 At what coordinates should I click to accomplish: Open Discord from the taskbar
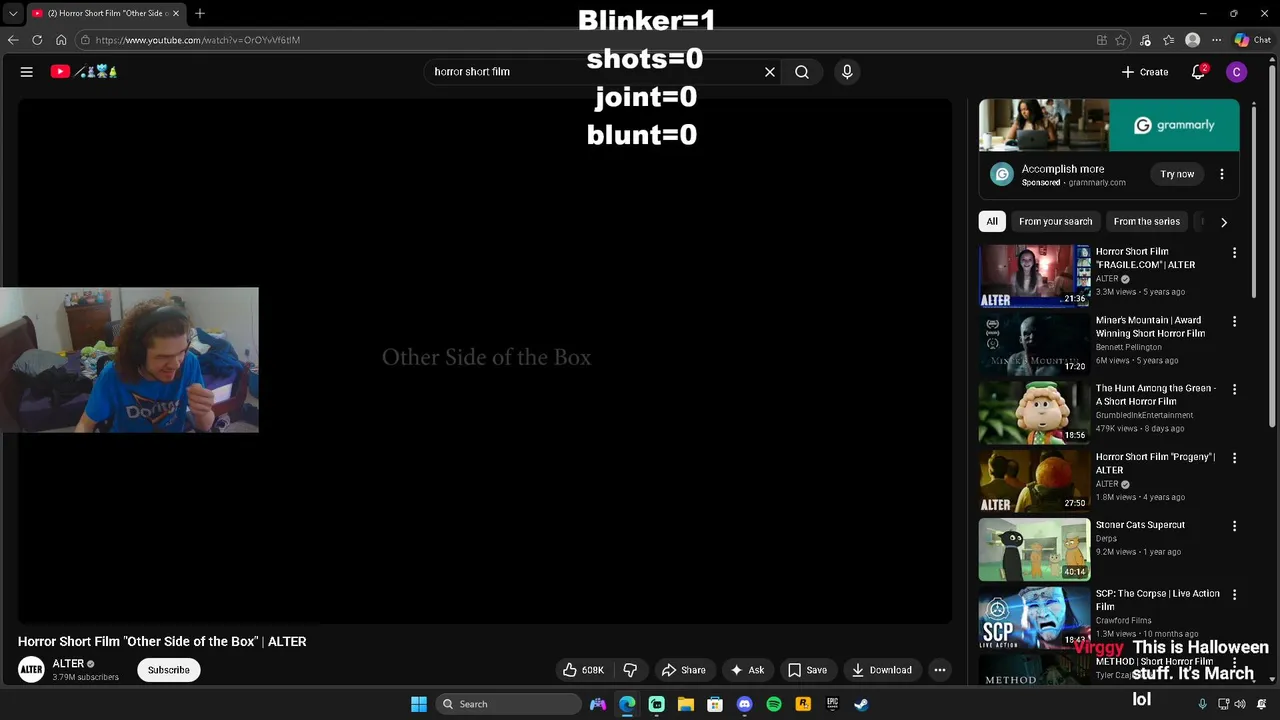point(744,704)
